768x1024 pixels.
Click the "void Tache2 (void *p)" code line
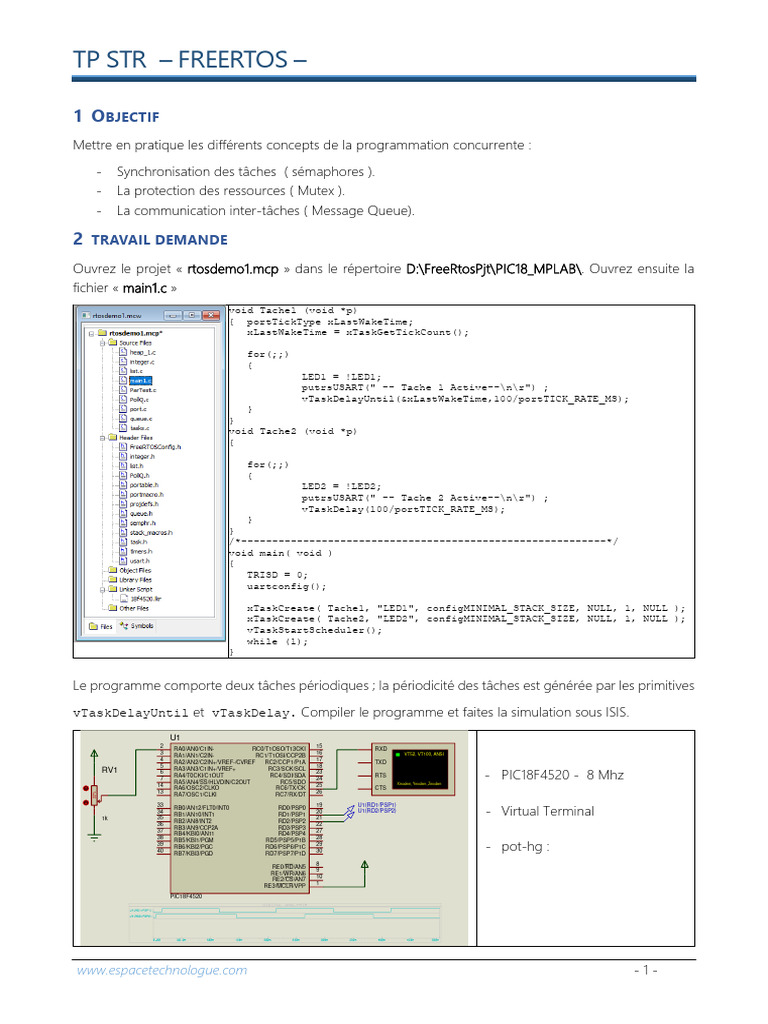[293, 431]
